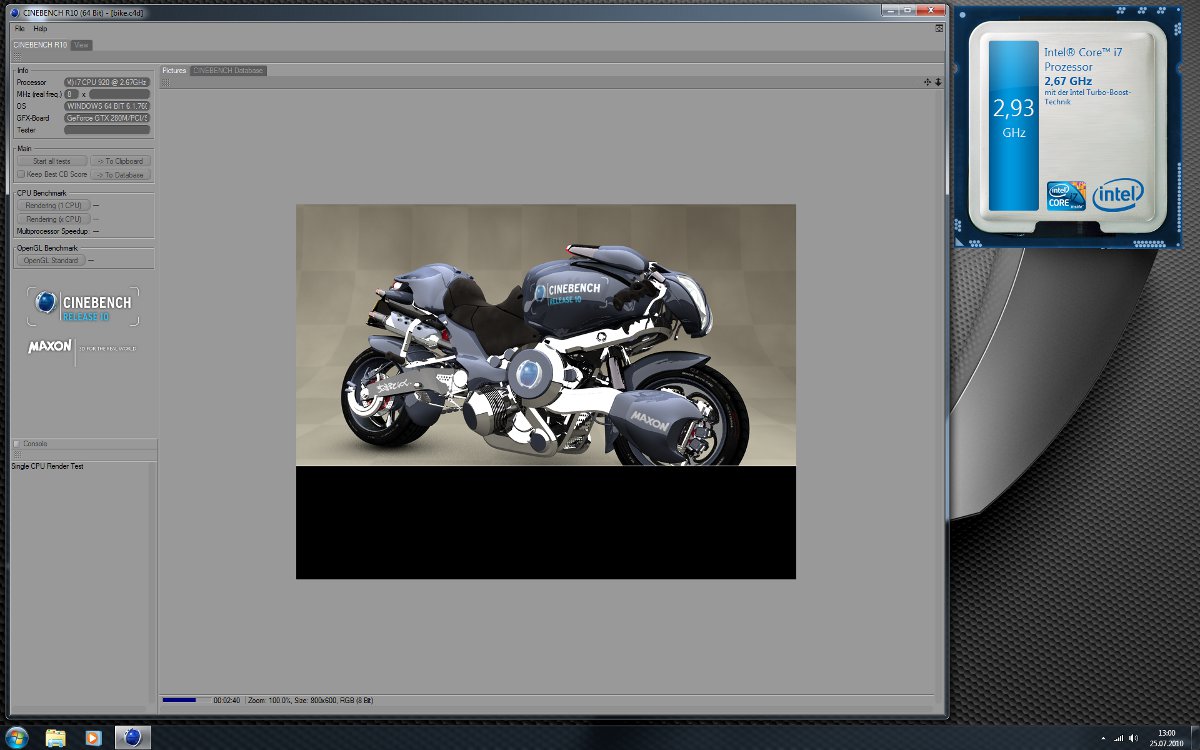Click the OpenGL Standard button
Screen dimensions: 1200x750
(51, 260)
